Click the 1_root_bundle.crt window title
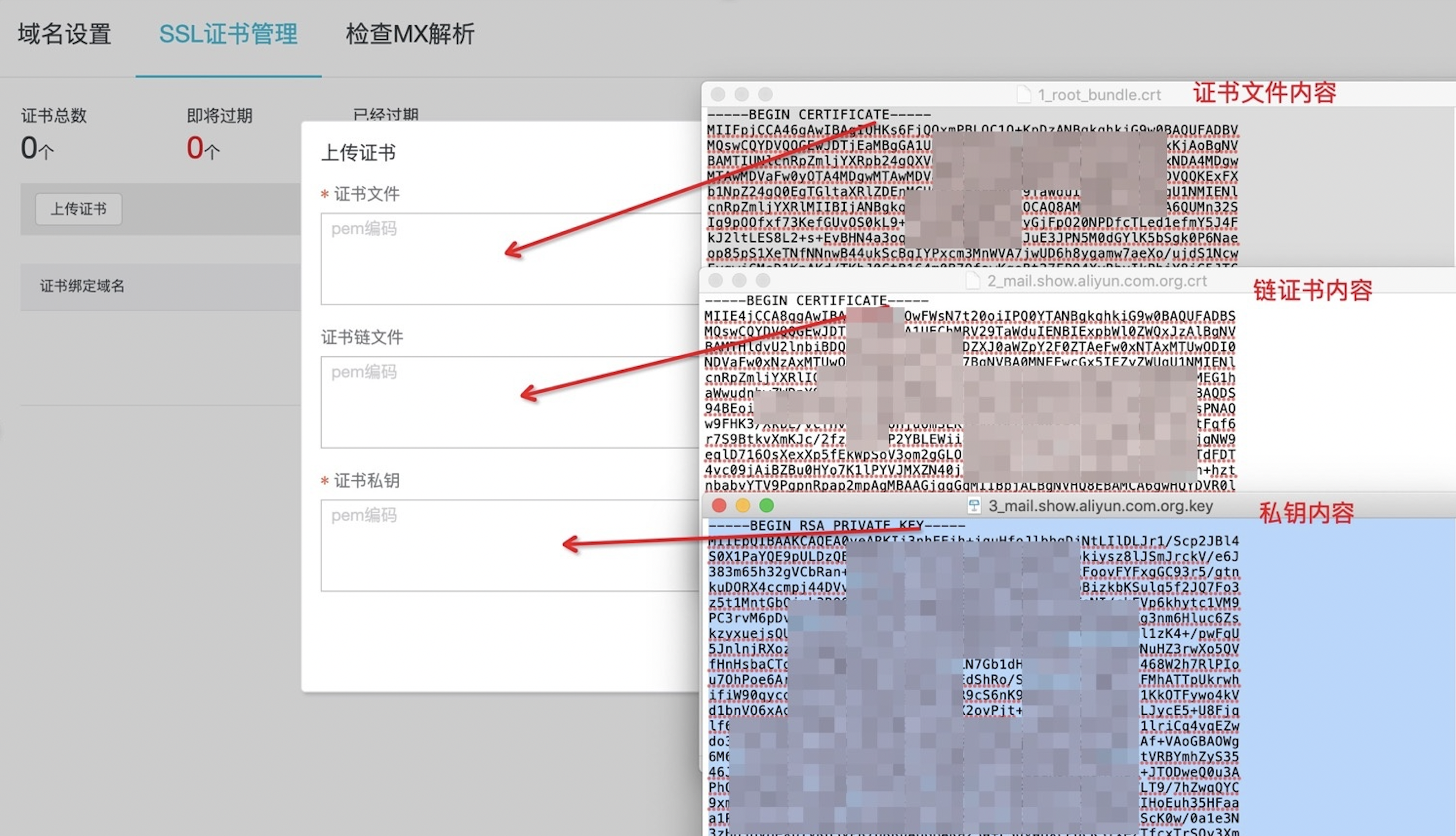1456x836 pixels. pos(1099,95)
